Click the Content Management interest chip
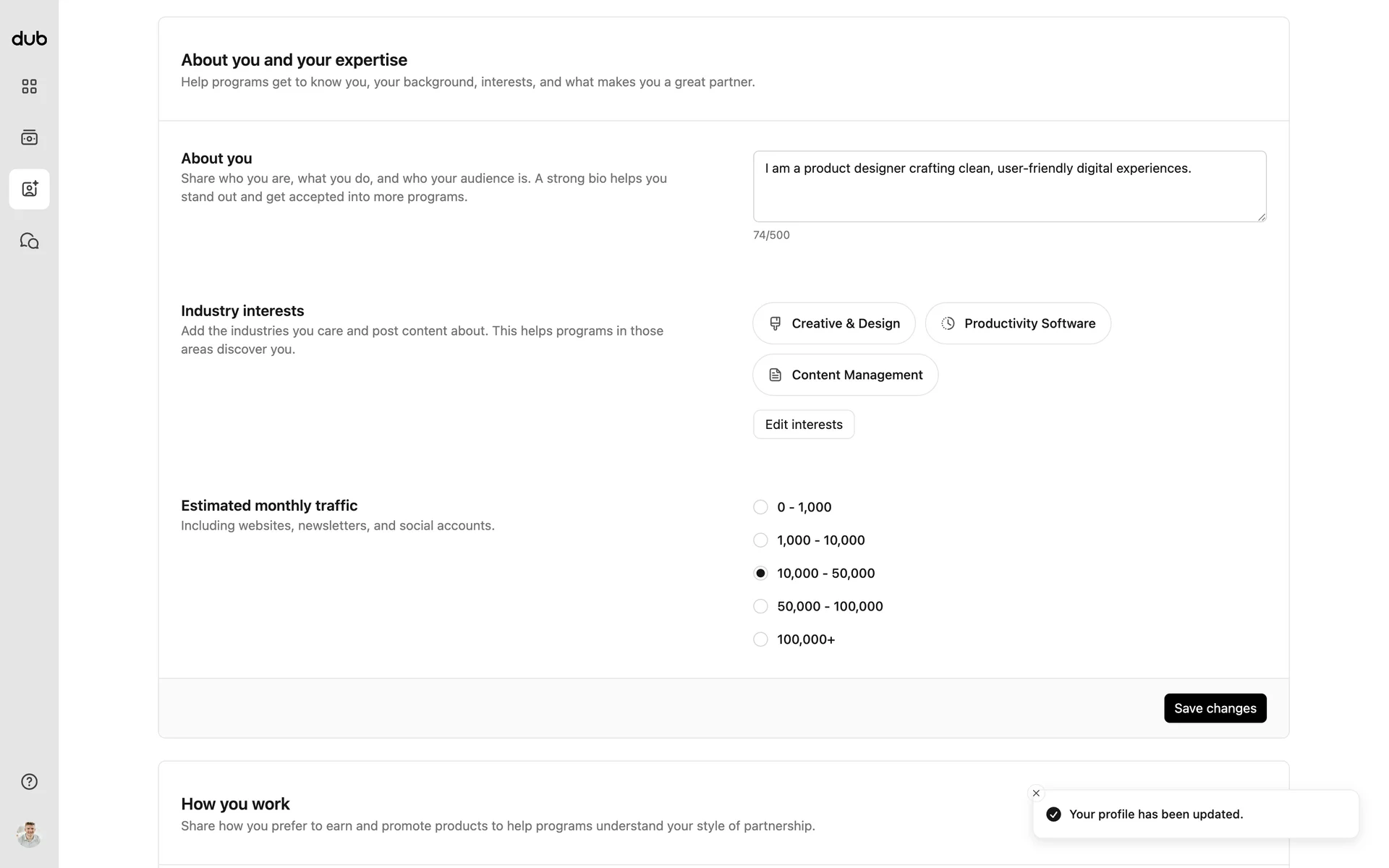 click(845, 375)
